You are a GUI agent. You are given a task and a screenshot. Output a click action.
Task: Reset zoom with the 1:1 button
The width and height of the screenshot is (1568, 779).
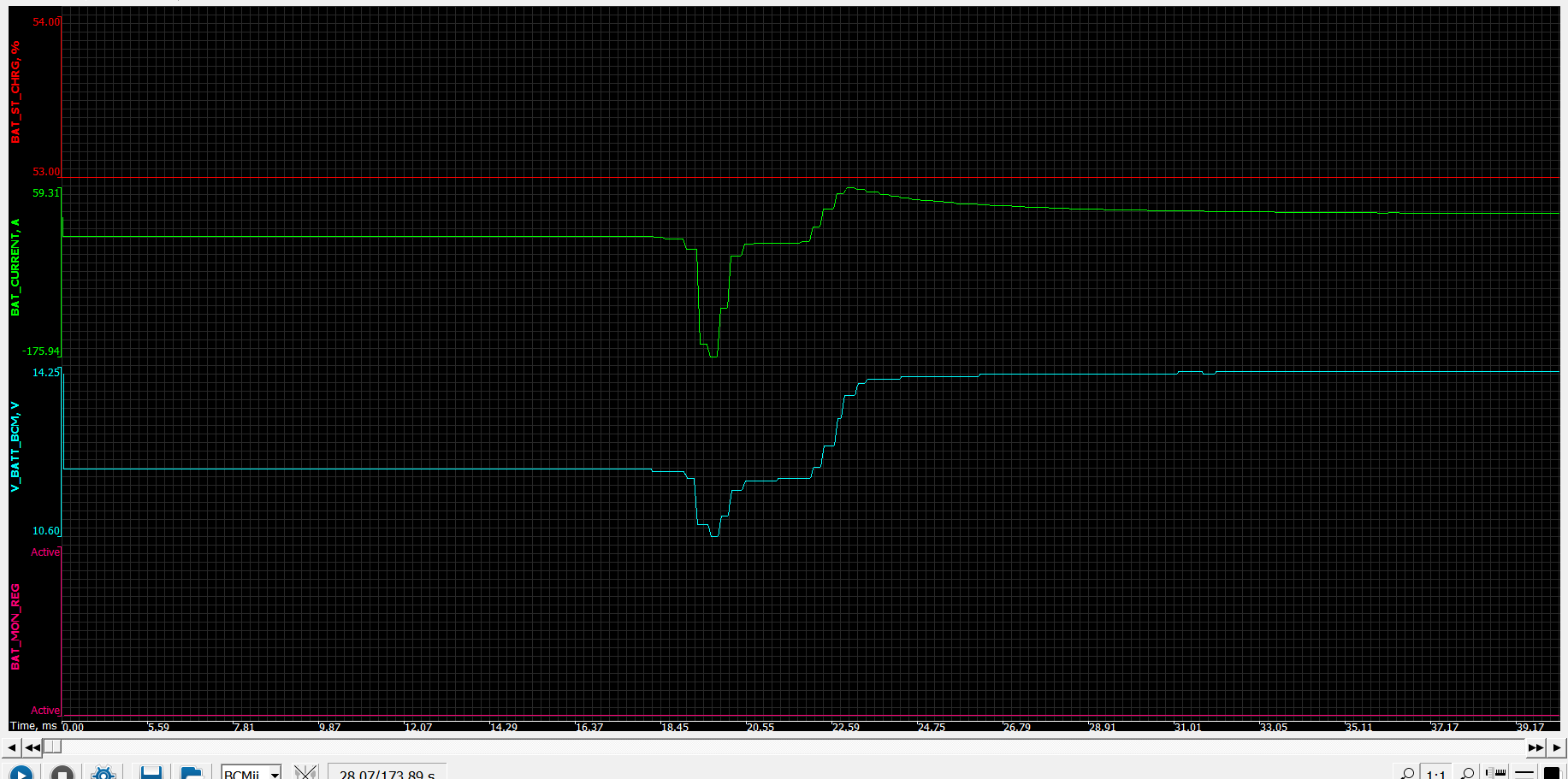tap(1435, 774)
